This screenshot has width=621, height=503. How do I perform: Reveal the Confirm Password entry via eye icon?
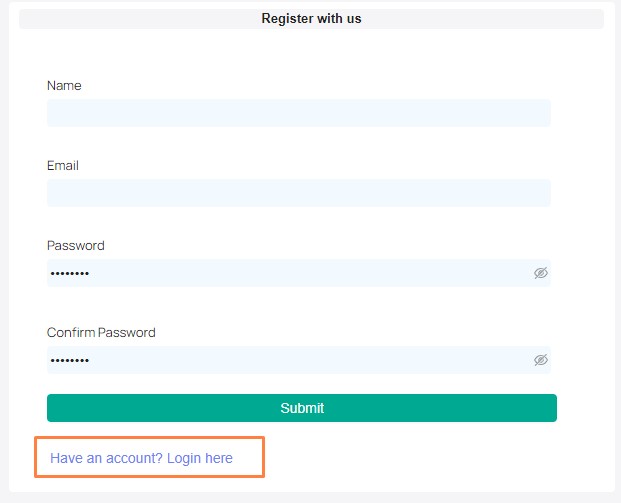(x=541, y=360)
